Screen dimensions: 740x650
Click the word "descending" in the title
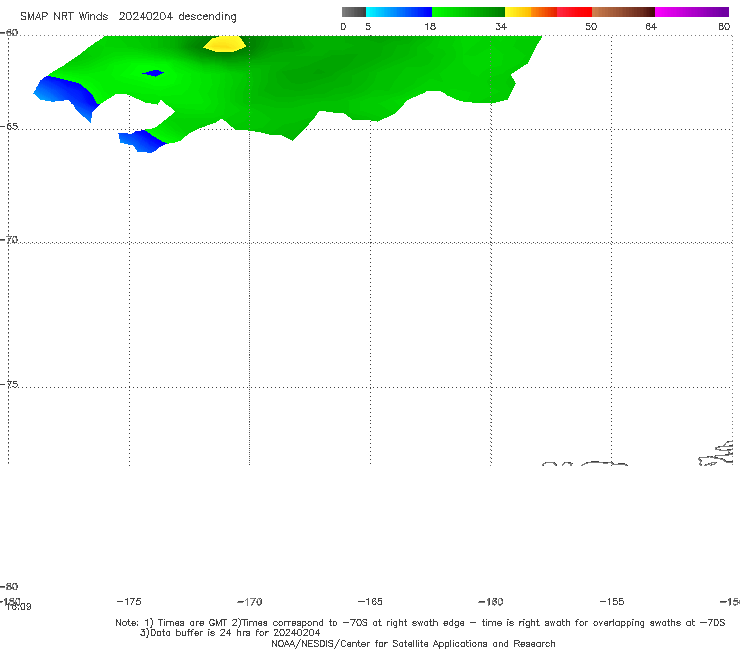point(207,17)
